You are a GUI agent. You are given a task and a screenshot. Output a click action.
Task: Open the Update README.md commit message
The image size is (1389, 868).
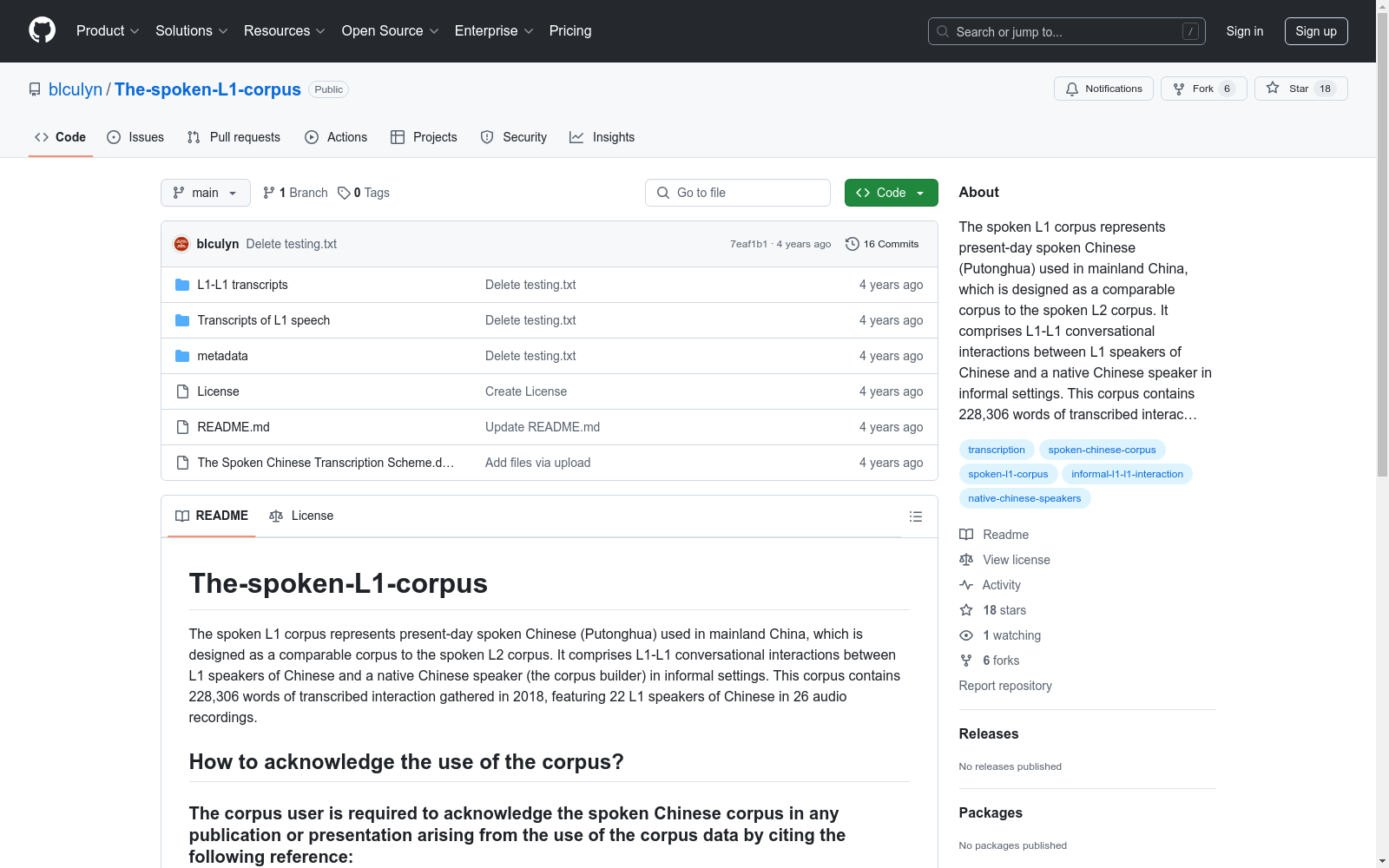(543, 427)
